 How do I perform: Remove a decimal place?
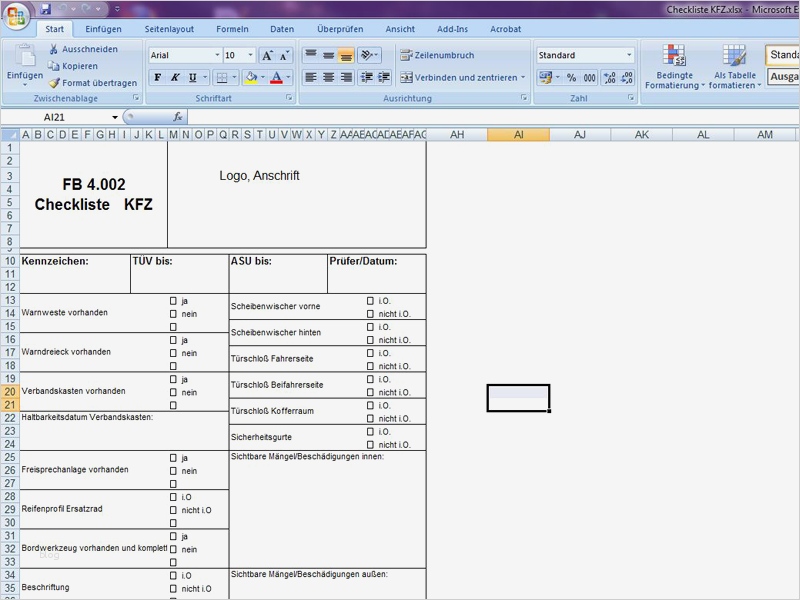(627, 78)
